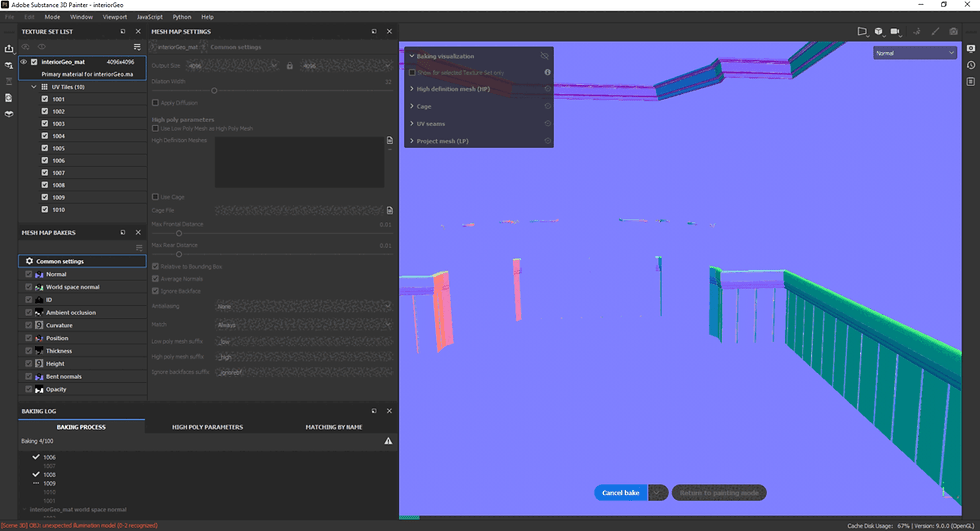Click Return to painting mode button
Screen dimensions: 980x531
[719, 493]
